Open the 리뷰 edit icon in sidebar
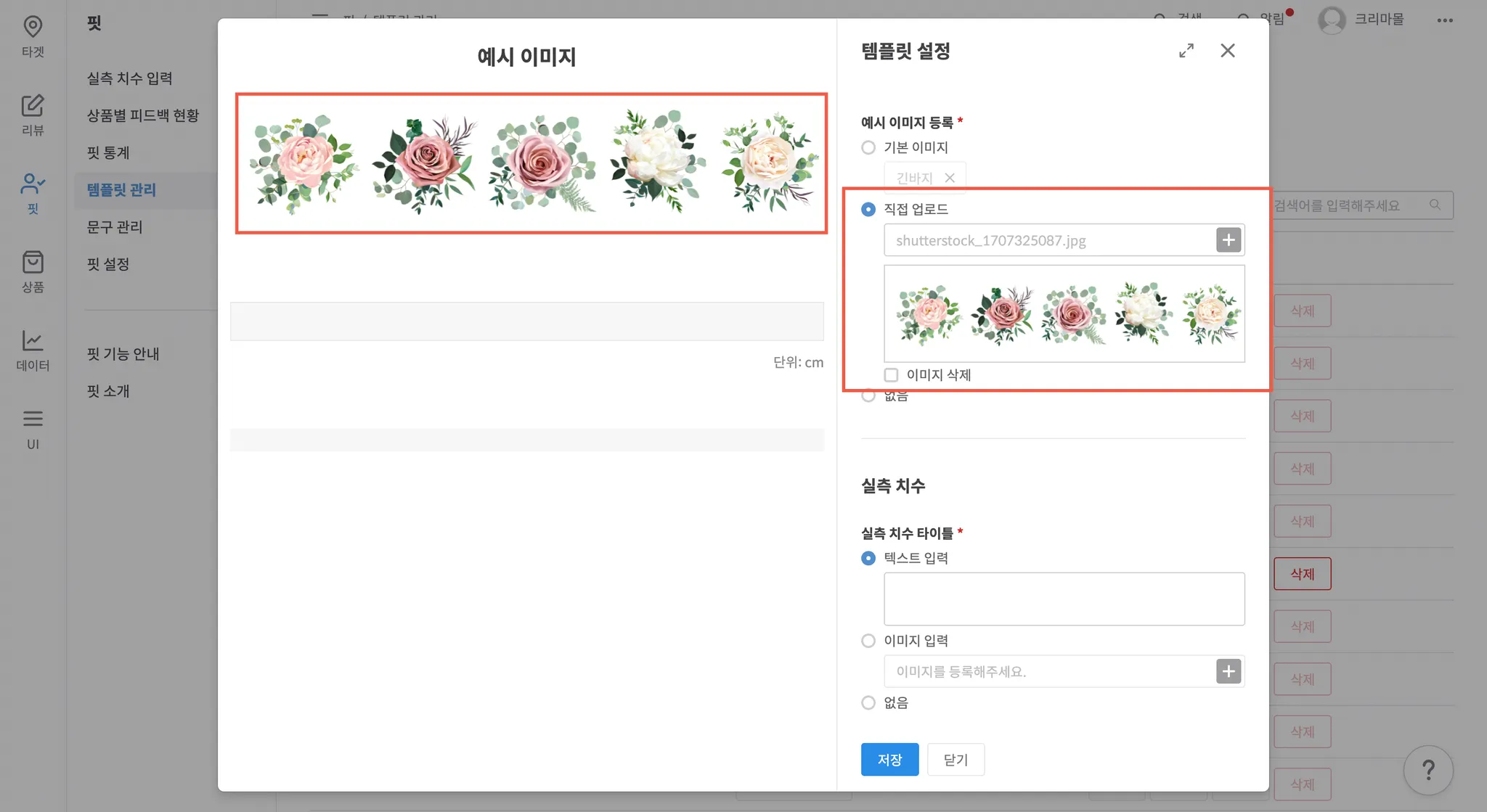 coord(33,106)
